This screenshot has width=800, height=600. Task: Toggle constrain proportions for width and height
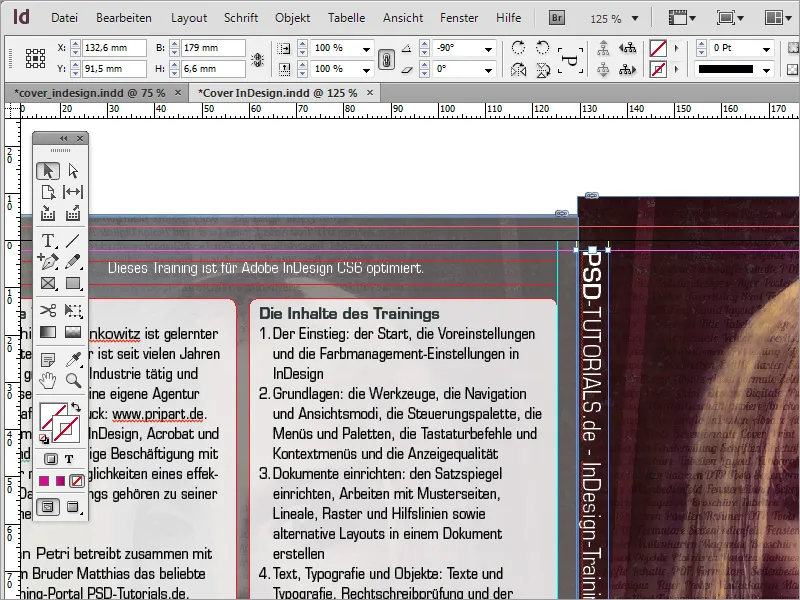click(x=258, y=60)
